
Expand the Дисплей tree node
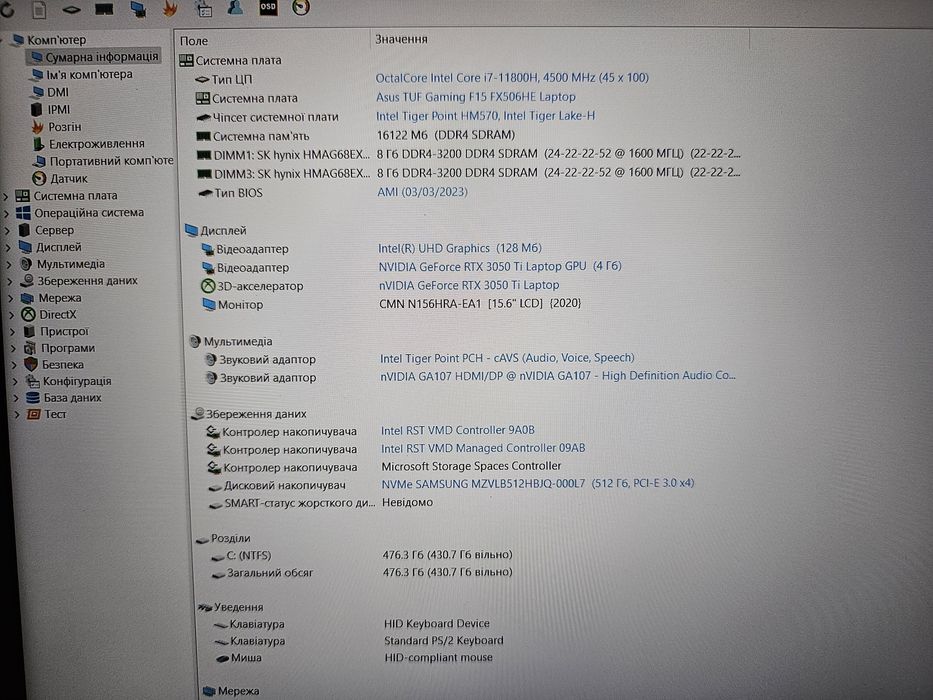coord(8,248)
